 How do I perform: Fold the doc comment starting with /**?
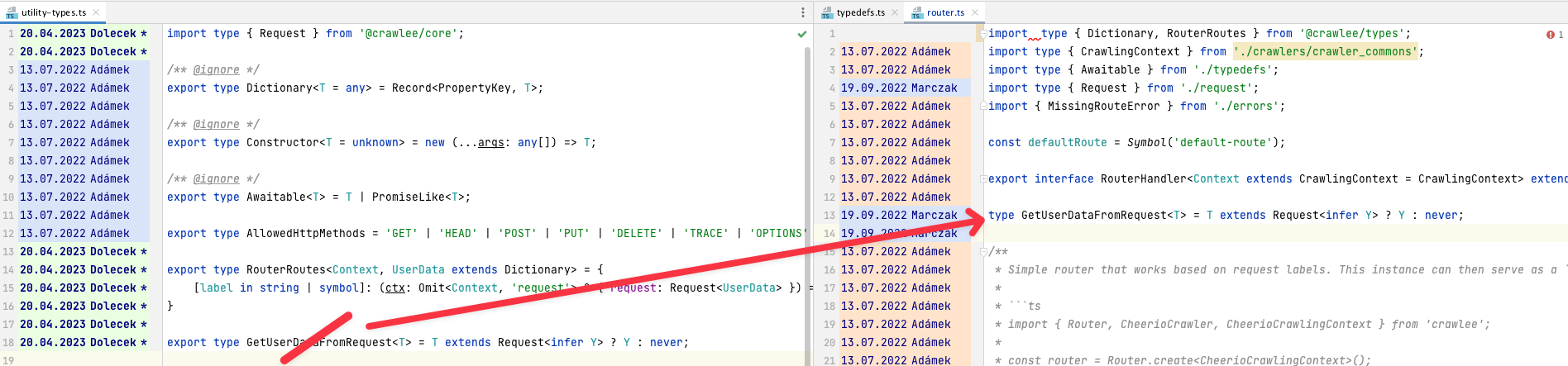coord(983,252)
